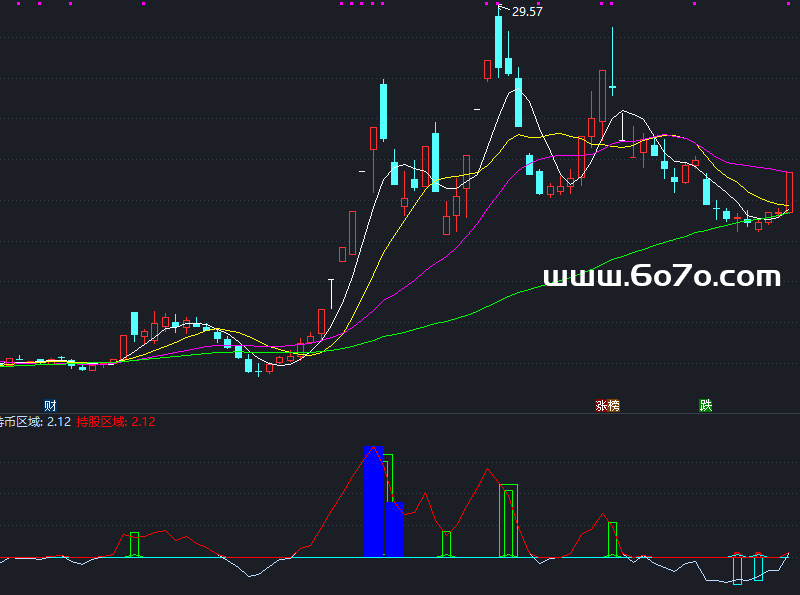Click the tallest cyan candle under 29.57

[x=498, y=42]
